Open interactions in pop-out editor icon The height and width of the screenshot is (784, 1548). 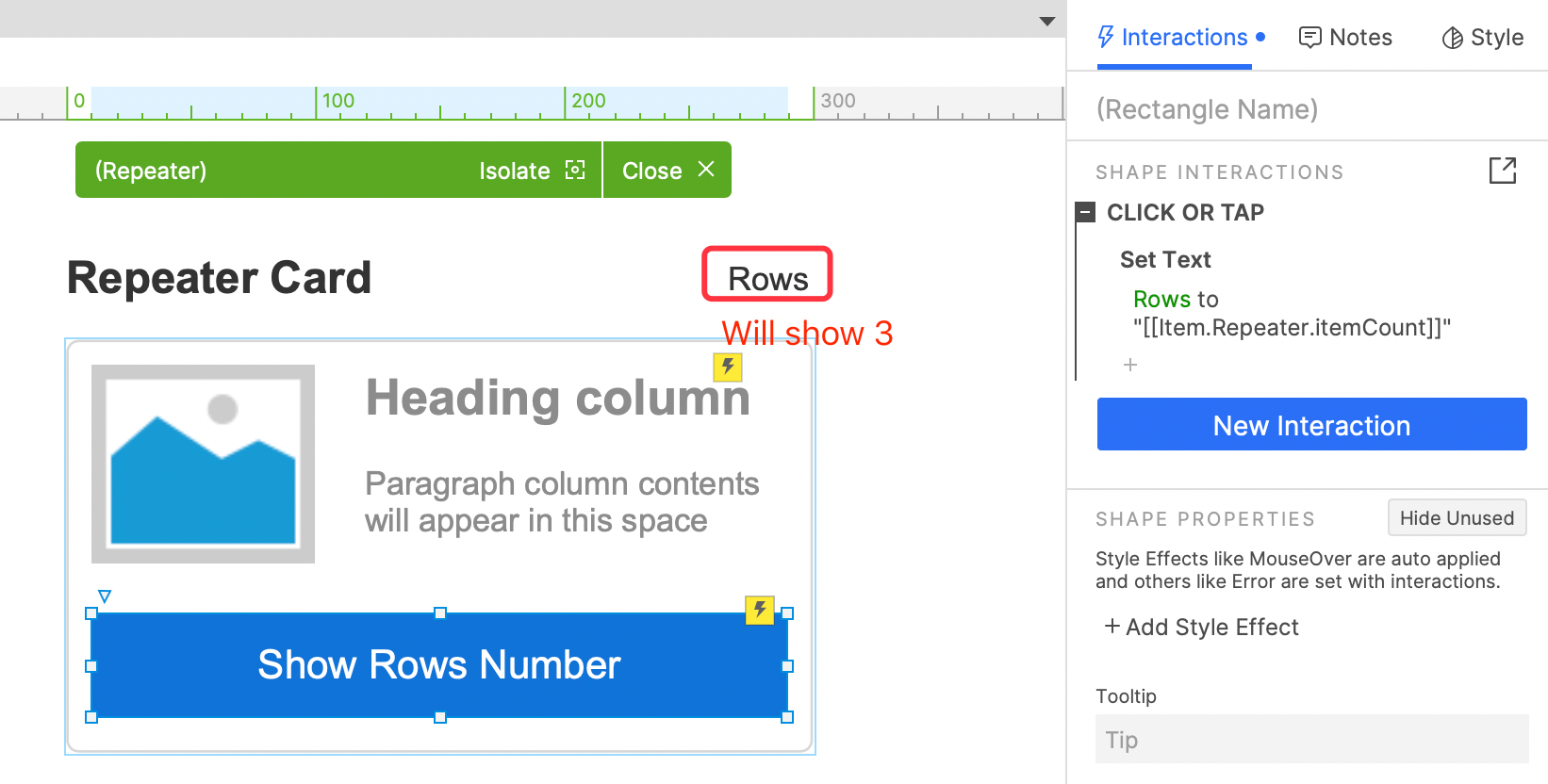1503,171
